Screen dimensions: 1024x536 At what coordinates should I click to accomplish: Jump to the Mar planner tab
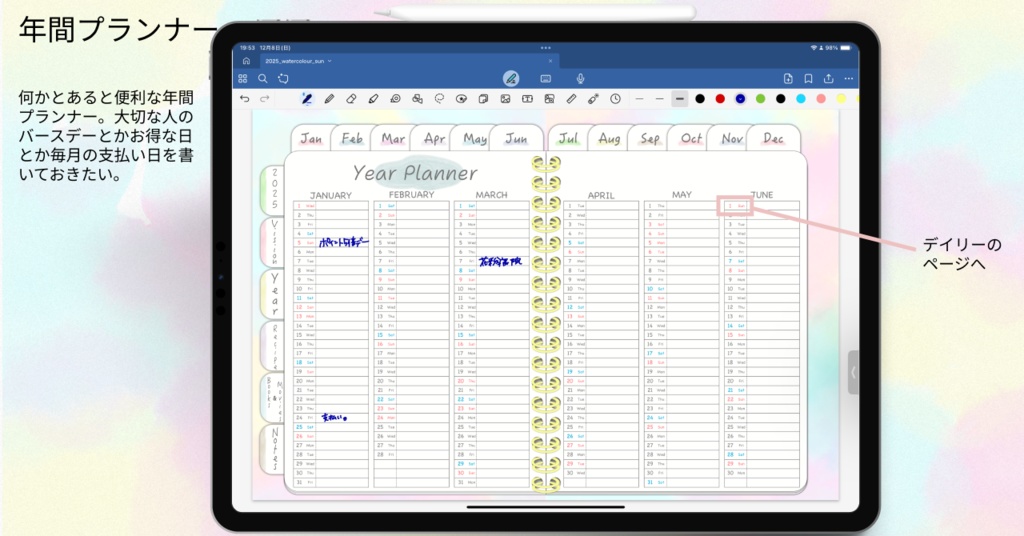point(392,138)
